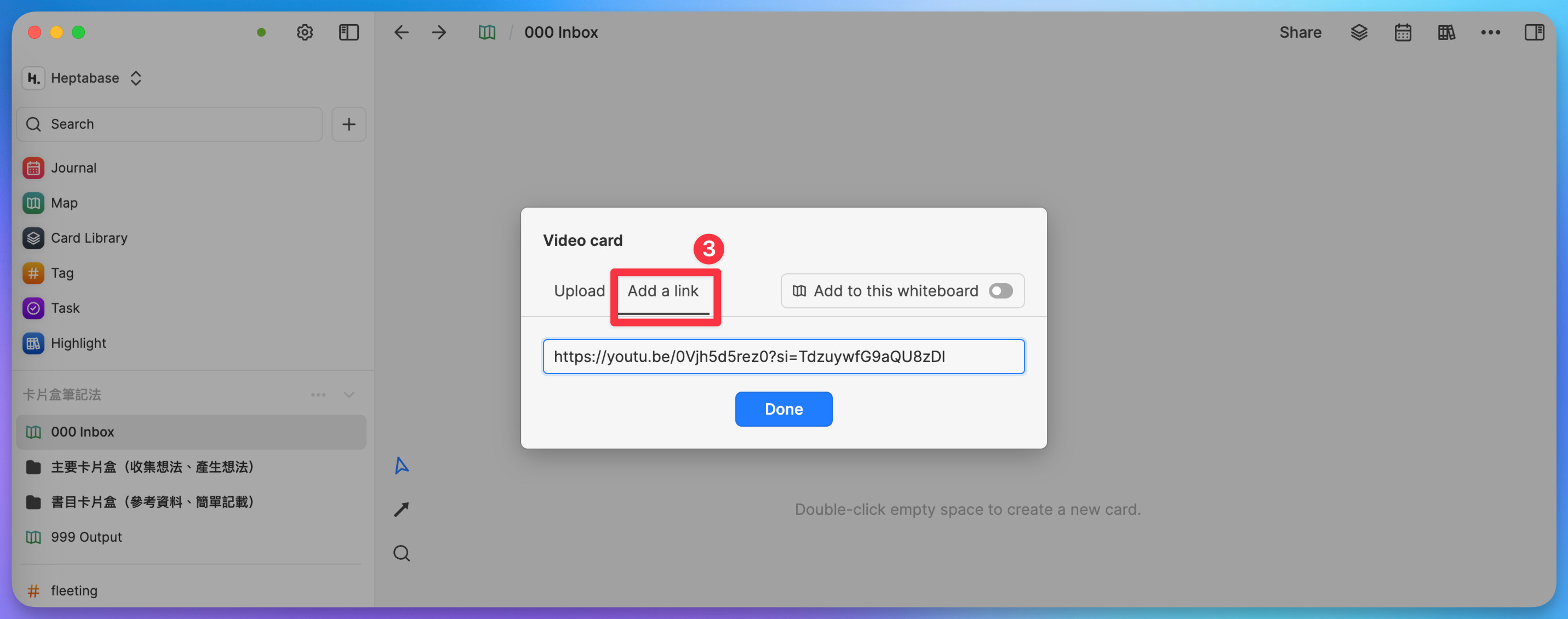The height and width of the screenshot is (619, 1568).
Task: Open Highlight in the sidebar
Action: click(191, 343)
